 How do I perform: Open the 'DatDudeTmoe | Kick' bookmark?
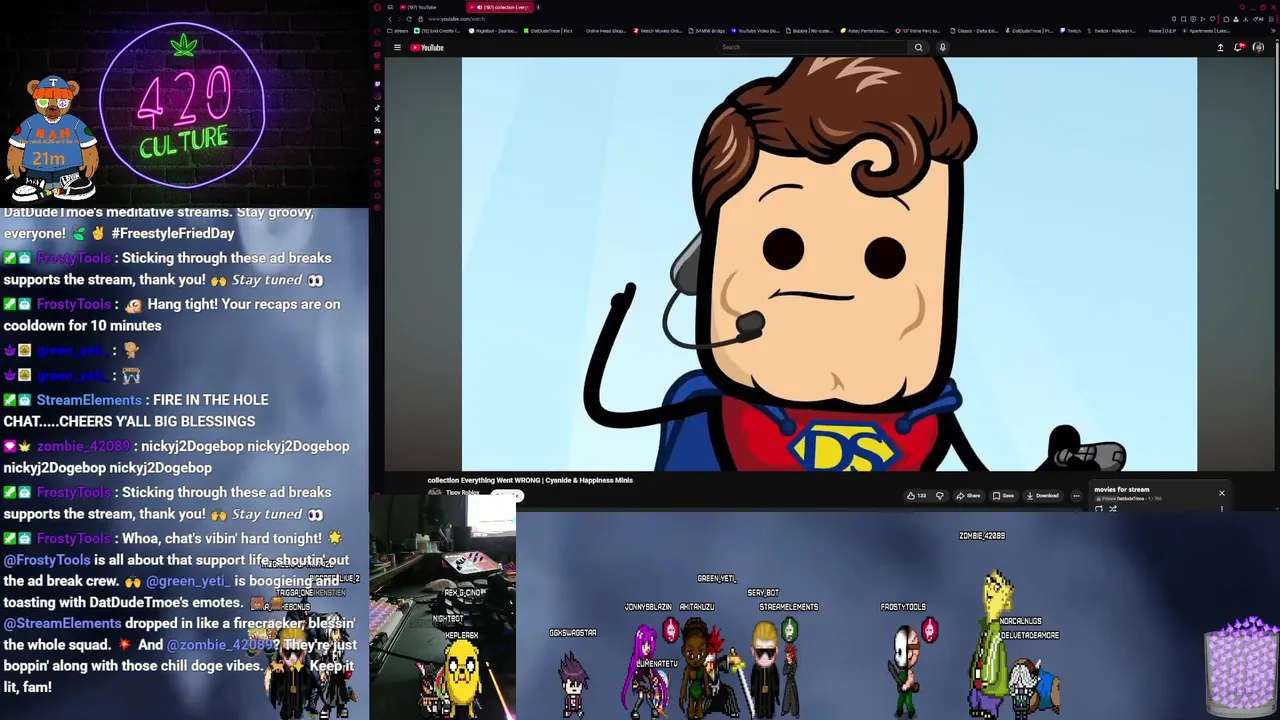[548, 31]
